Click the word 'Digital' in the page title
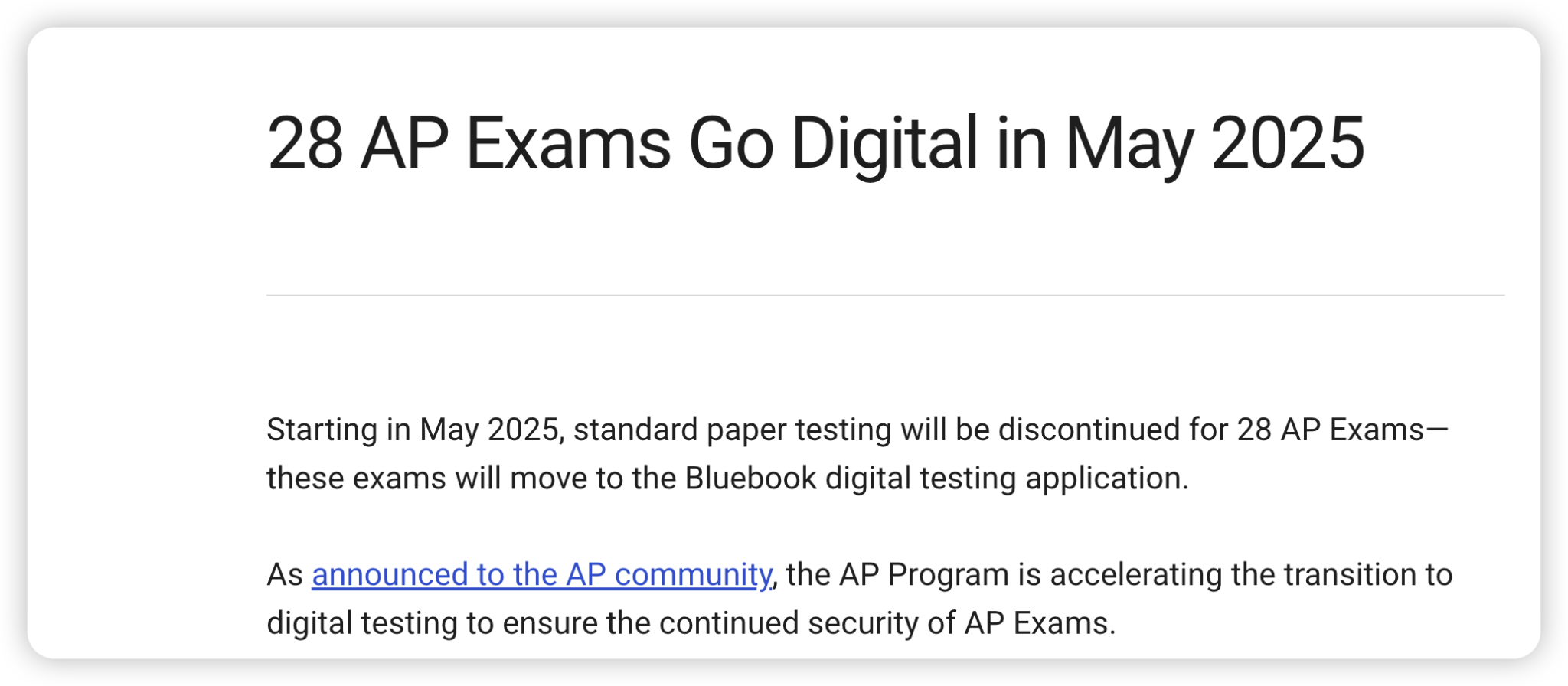This screenshot has height=686, width=1568. pos(884,143)
